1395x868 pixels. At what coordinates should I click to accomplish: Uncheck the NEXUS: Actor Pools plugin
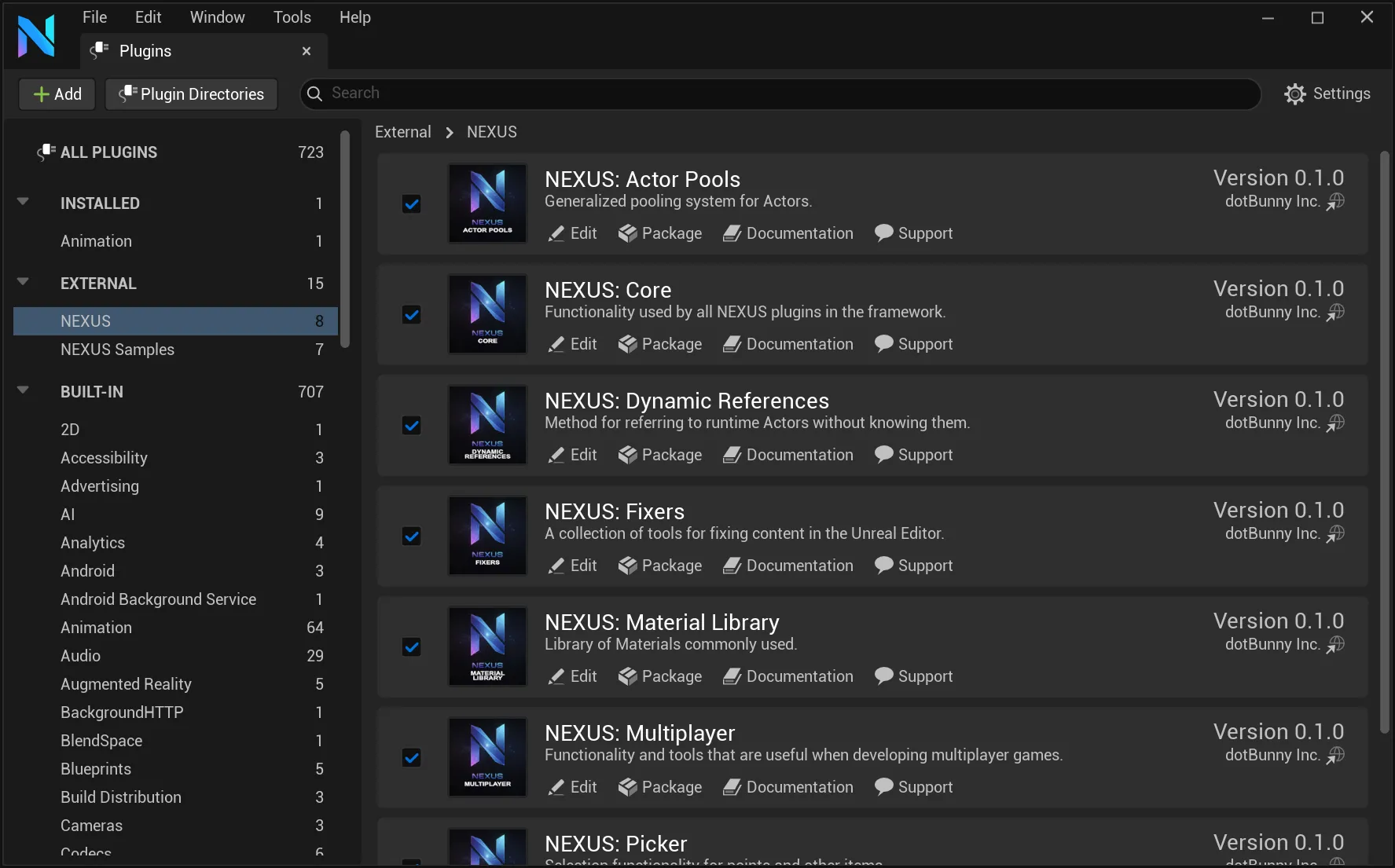coord(412,203)
